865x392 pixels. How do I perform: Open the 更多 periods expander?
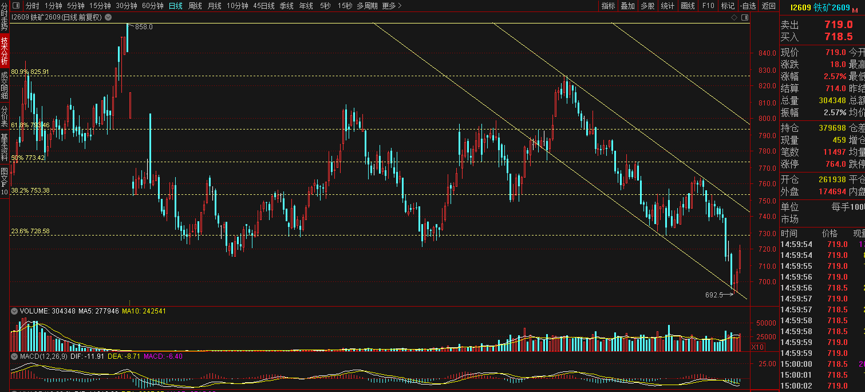pyautogui.click(x=392, y=6)
